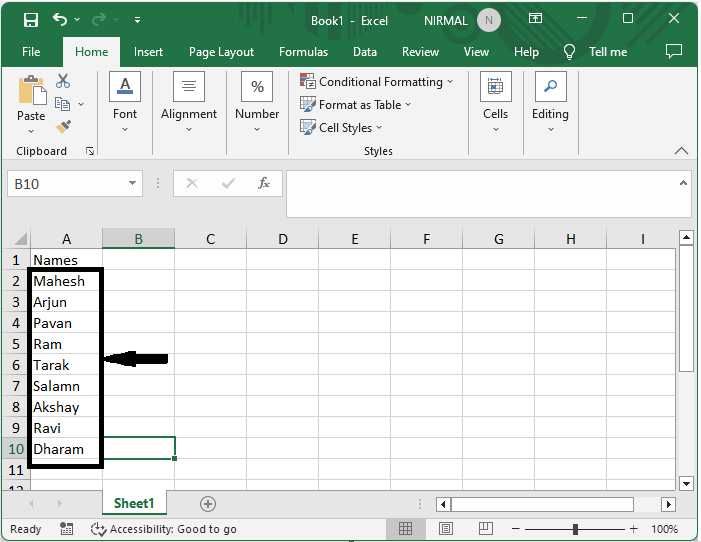701x542 pixels.
Task: Select the cell containing Dharam
Action: click(66, 449)
